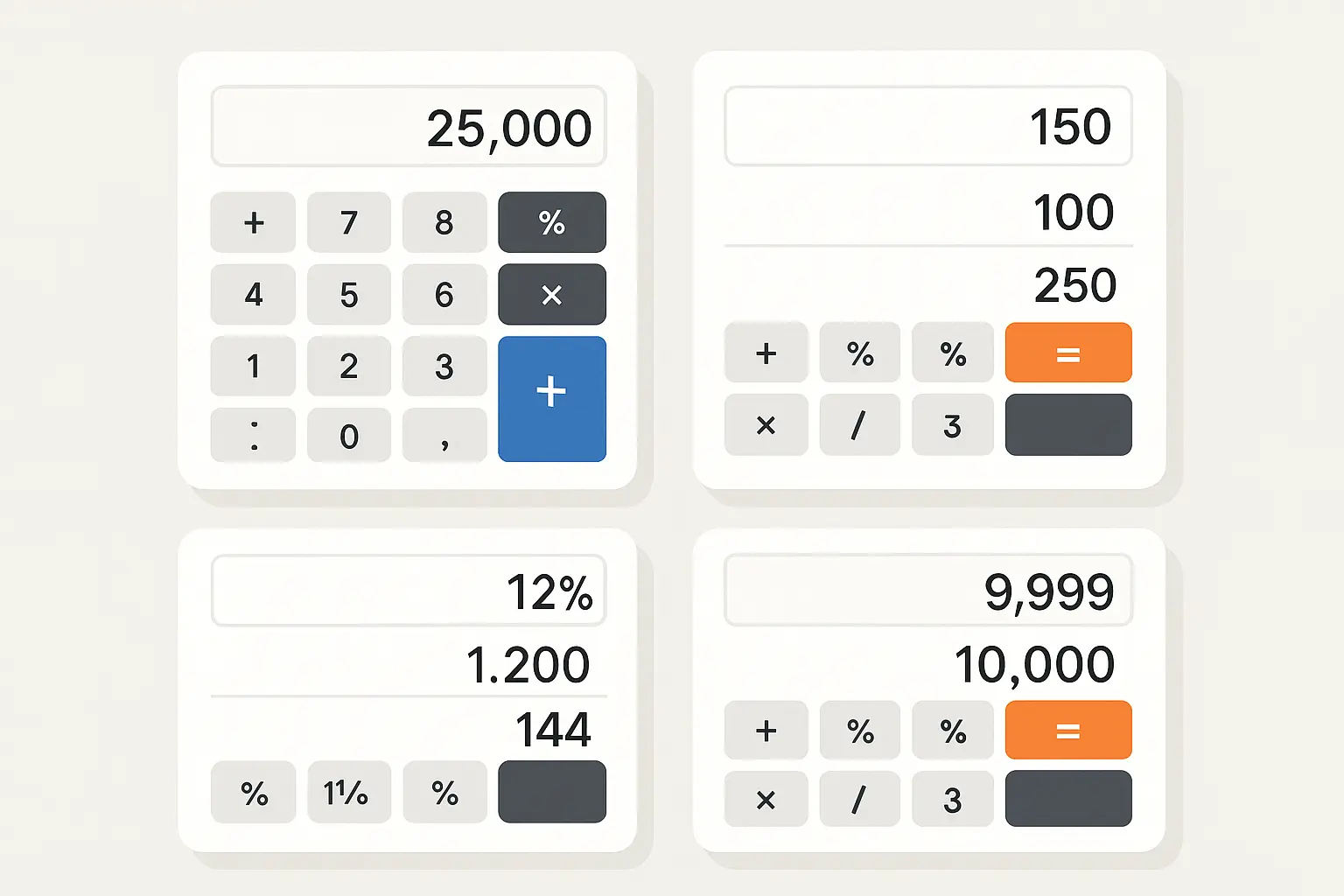Image resolution: width=1344 pixels, height=896 pixels.
Task: Click the dark percent key beside 8
Action: tap(551, 222)
